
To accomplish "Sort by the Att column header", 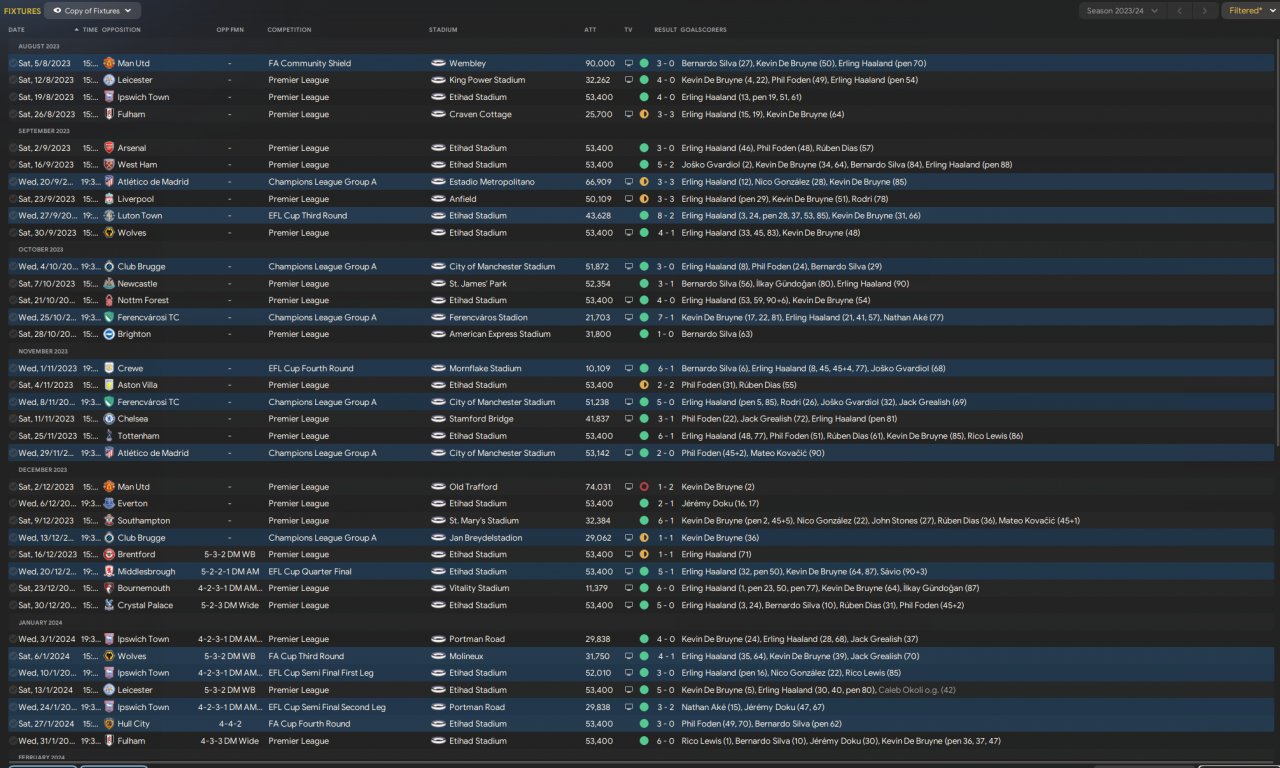I will click(590, 30).
